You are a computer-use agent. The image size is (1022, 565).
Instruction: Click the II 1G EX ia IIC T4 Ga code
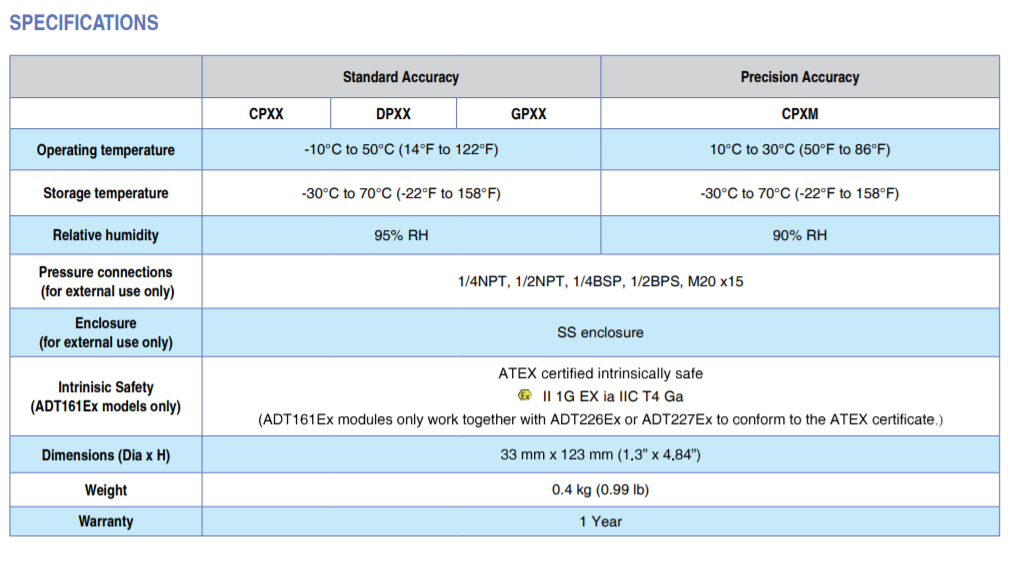(613, 396)
